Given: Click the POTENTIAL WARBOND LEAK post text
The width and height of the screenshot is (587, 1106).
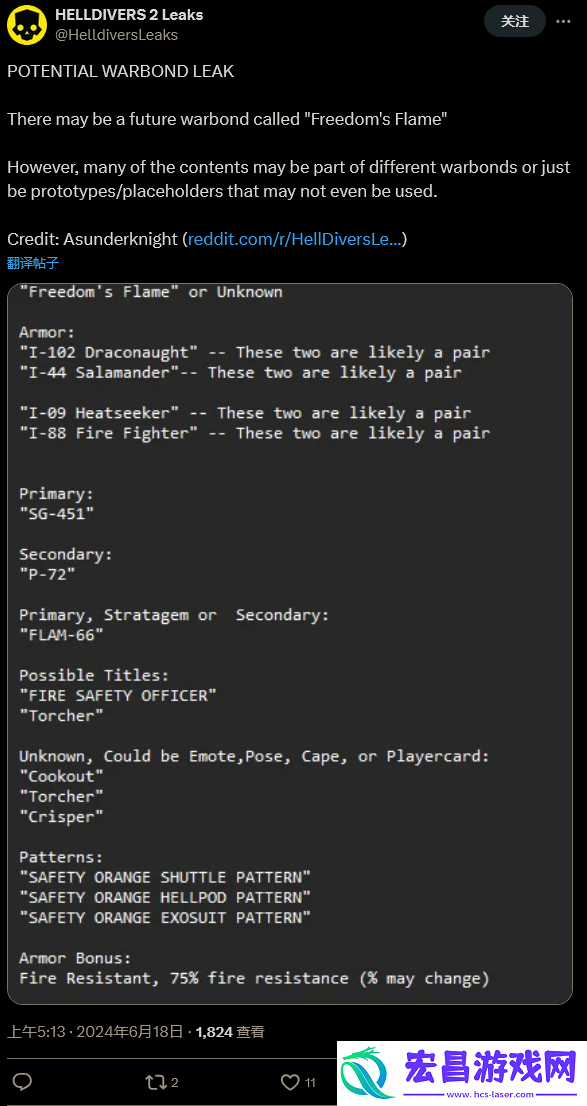Looking at the screenshot, I should coord(121,71).
